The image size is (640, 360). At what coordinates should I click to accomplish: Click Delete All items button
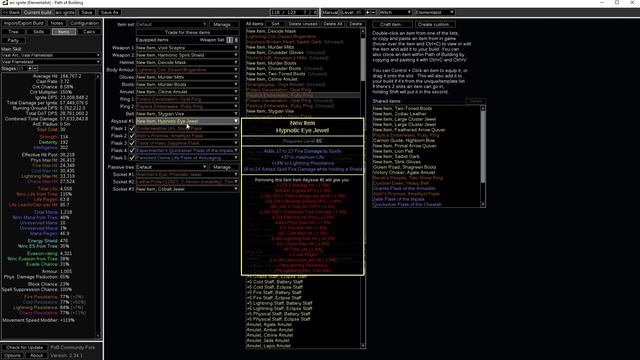point(333,24)
